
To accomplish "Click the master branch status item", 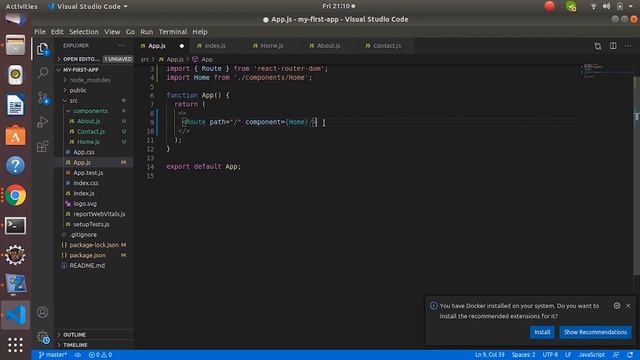I will (x=52, y=355).
